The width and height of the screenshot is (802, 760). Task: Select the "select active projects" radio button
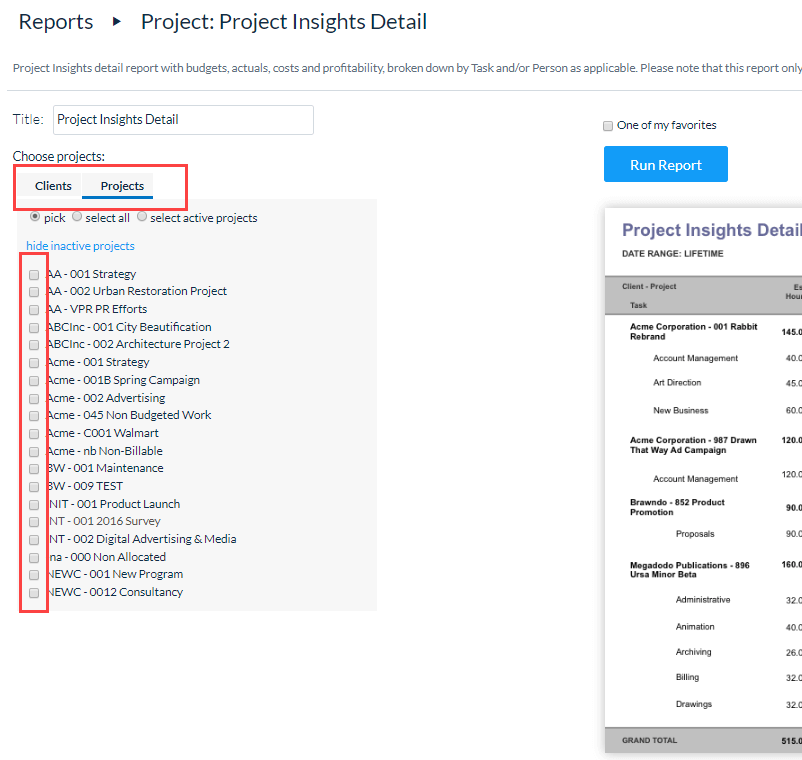(x=141, y=217)
